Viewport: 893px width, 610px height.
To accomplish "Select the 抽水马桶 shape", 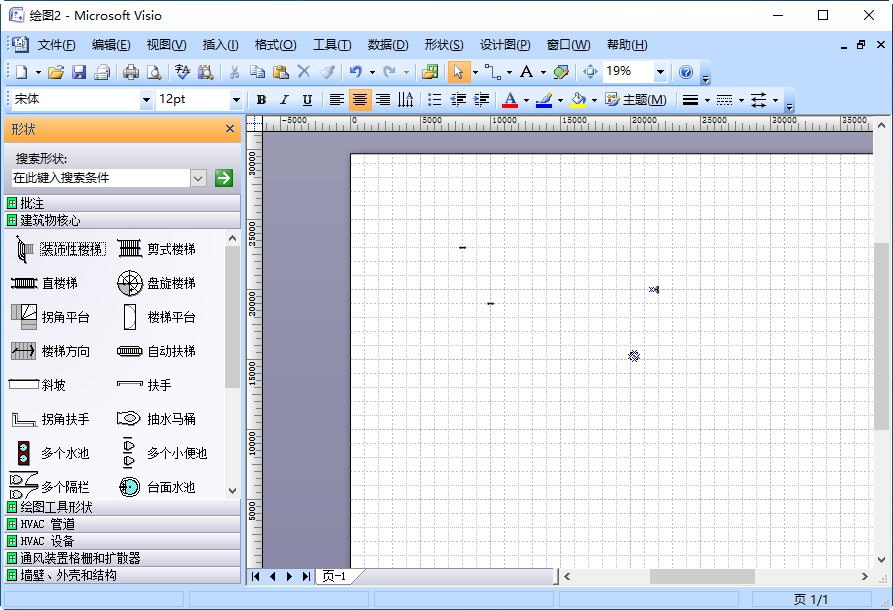I will click(x=156, y=419).
